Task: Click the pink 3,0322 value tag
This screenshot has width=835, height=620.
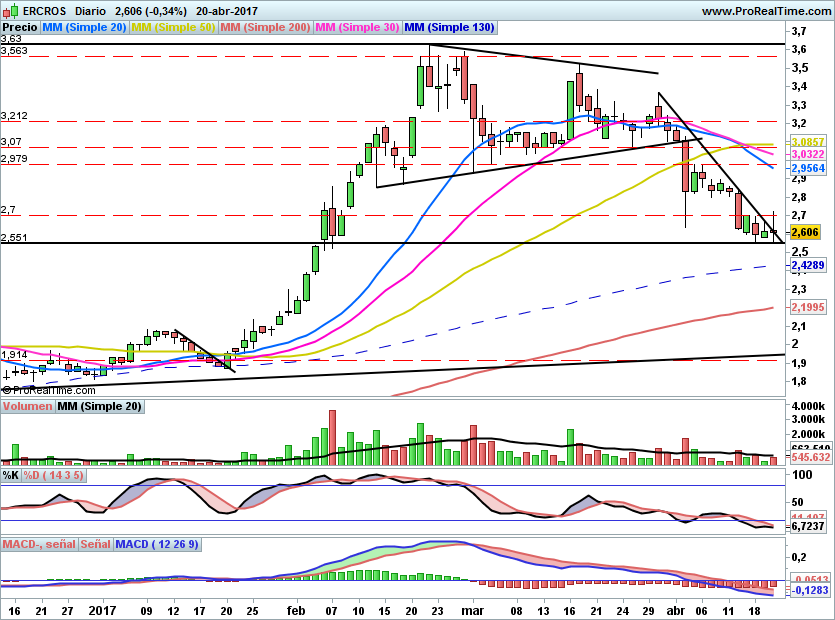Action: click(x=807, y=155)
